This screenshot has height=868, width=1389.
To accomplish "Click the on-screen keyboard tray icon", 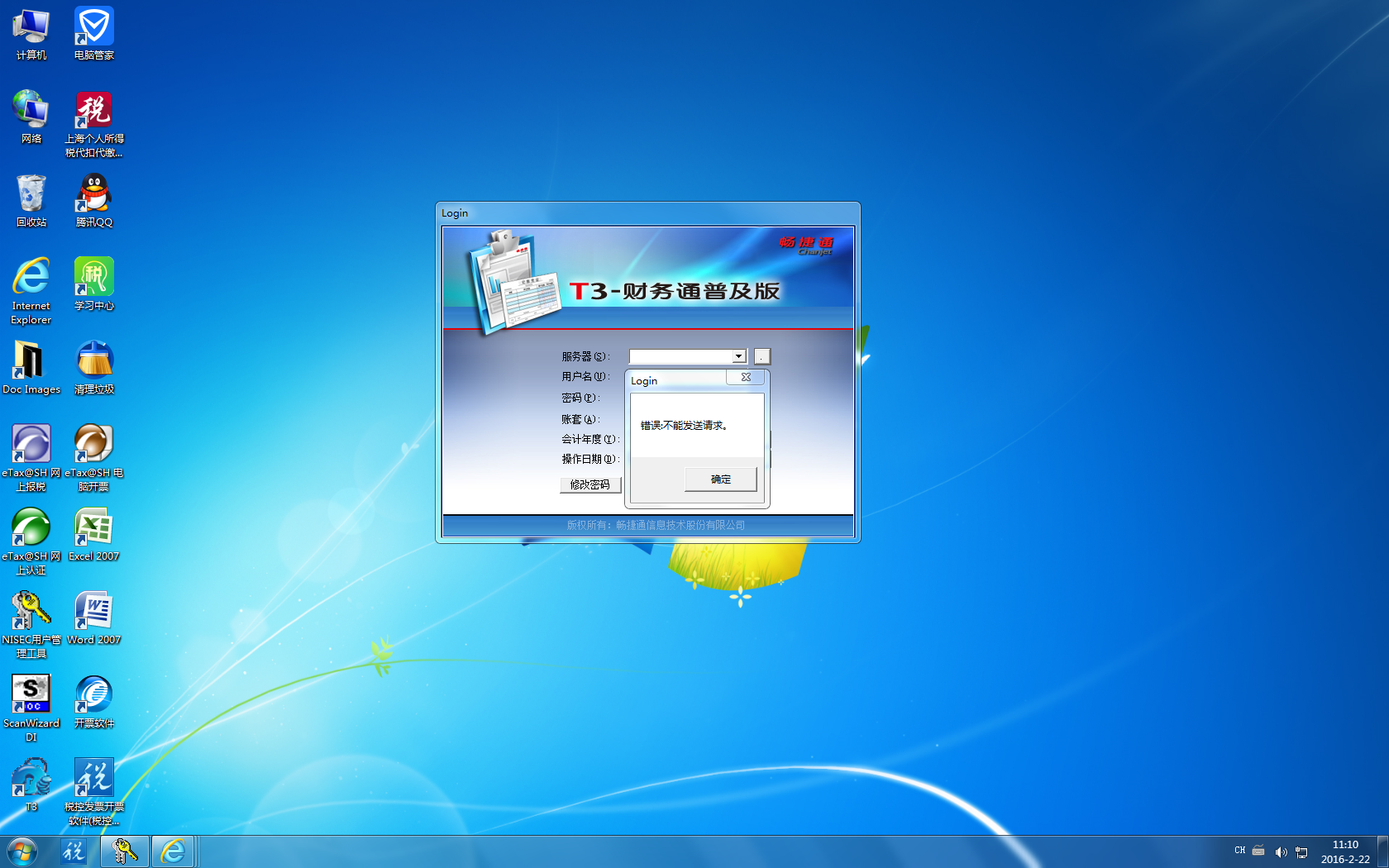I will [1258, 851].
